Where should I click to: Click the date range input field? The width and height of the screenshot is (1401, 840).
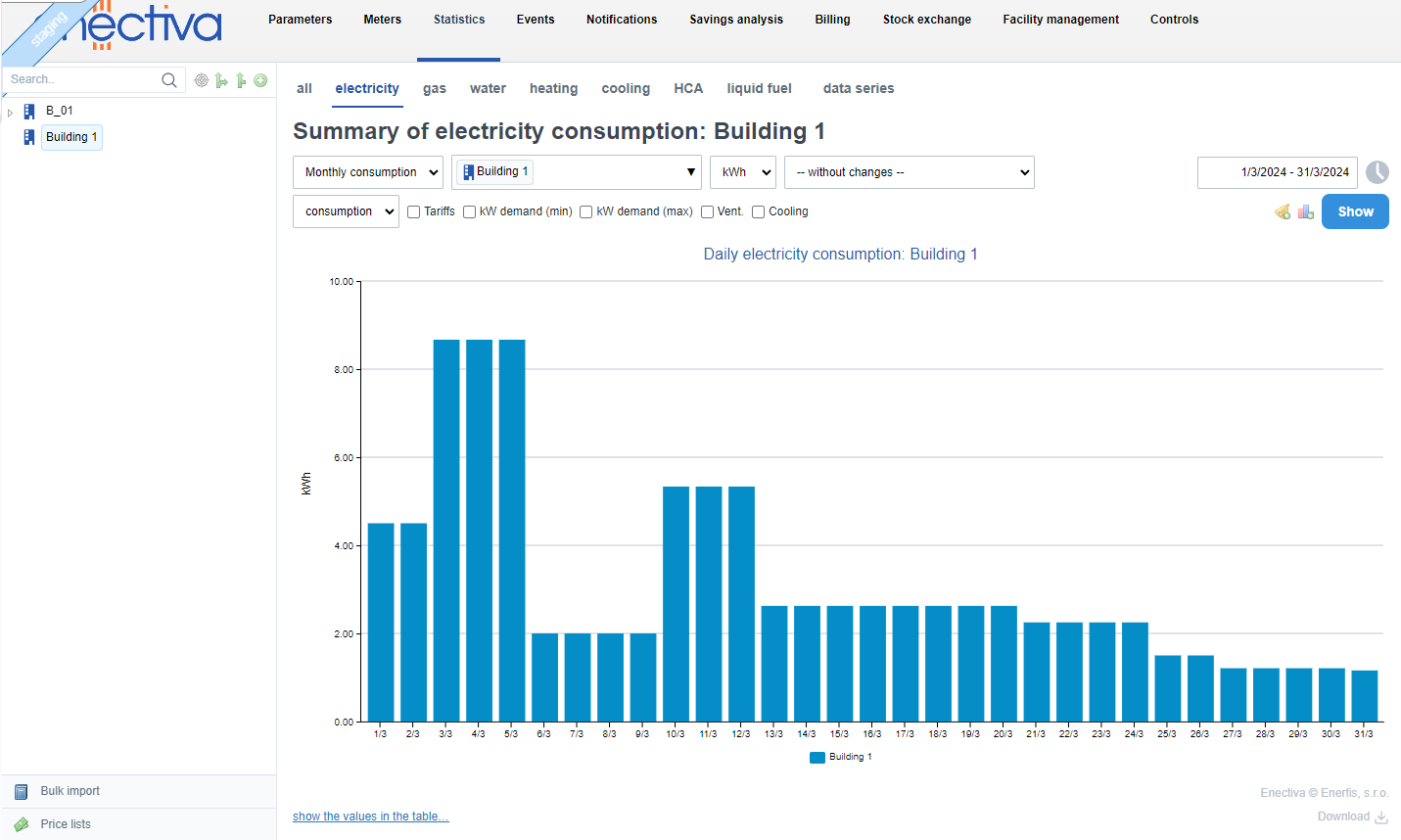[1277, 172]
